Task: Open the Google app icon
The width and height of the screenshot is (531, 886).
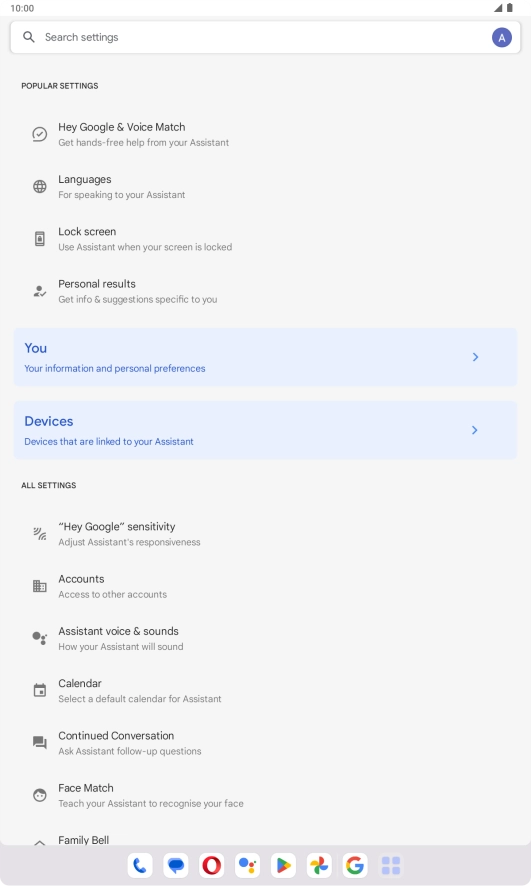Action: coord(355,865)
